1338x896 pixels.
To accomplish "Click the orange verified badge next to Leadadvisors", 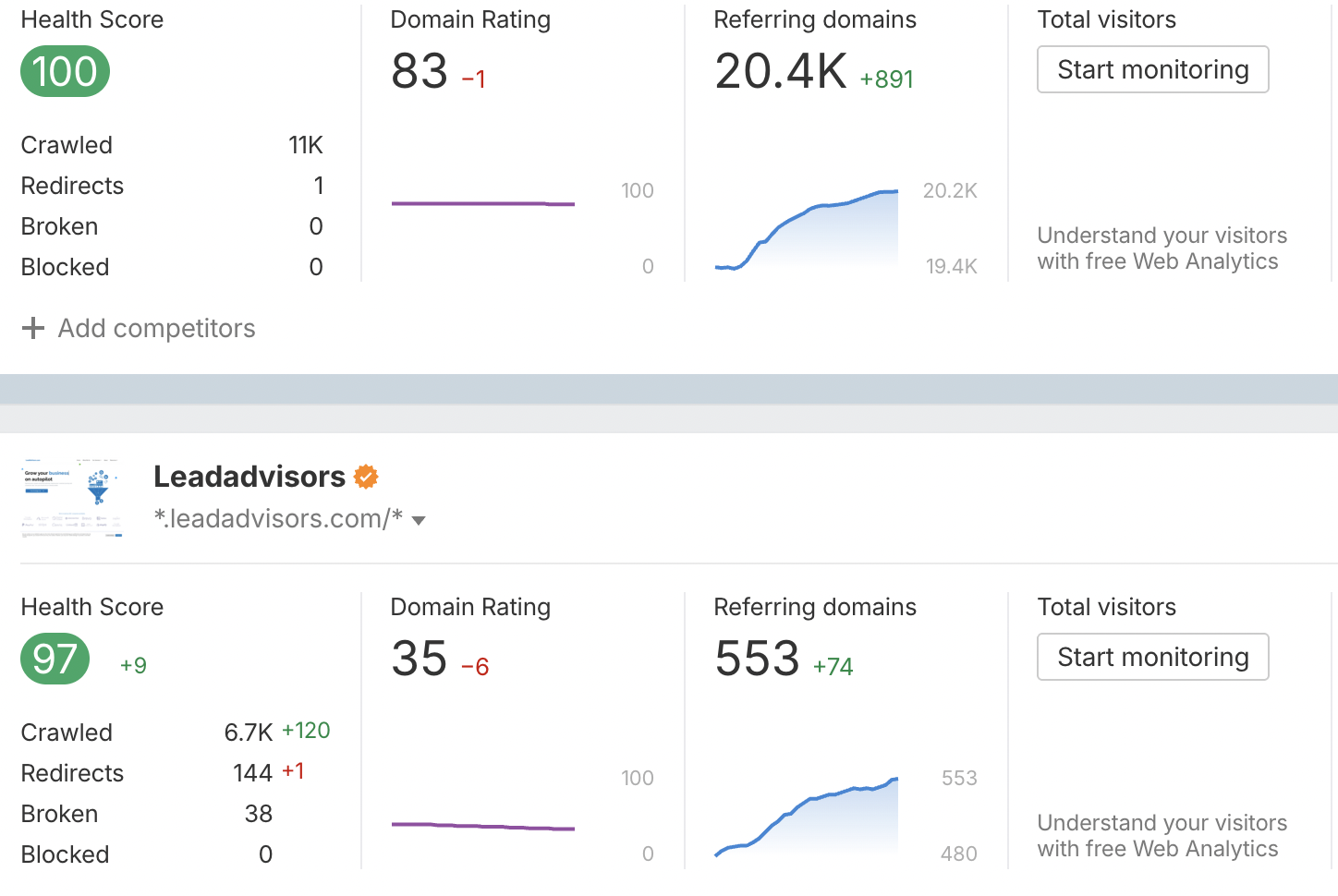I will click(367, 477).
